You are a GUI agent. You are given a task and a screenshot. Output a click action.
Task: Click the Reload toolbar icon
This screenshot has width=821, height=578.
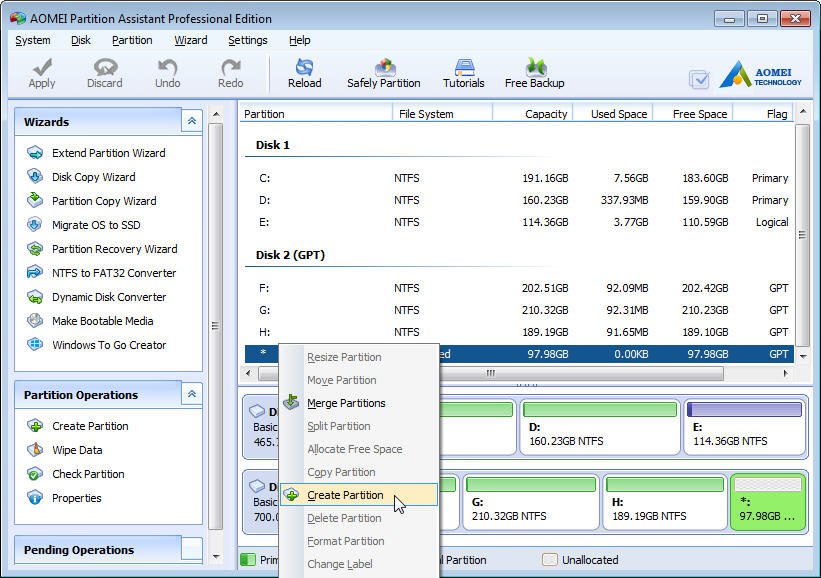304,73
